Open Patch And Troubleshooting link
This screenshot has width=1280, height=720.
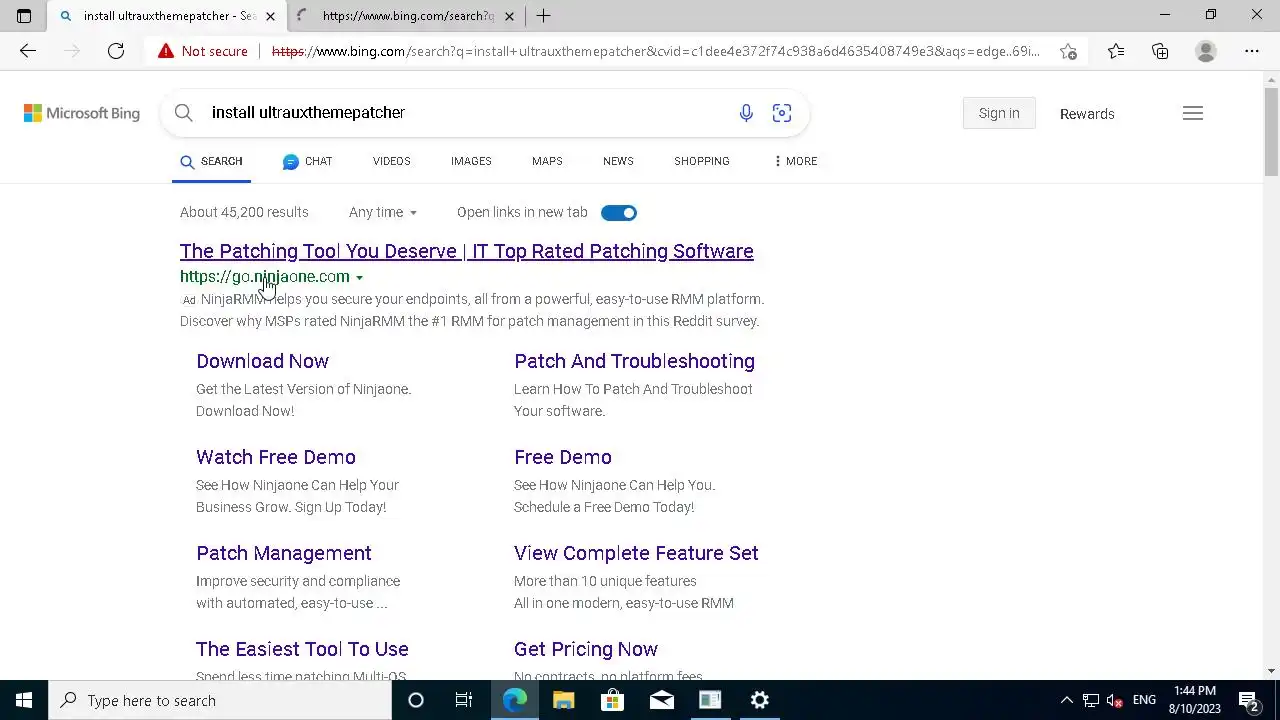[634, 361]
